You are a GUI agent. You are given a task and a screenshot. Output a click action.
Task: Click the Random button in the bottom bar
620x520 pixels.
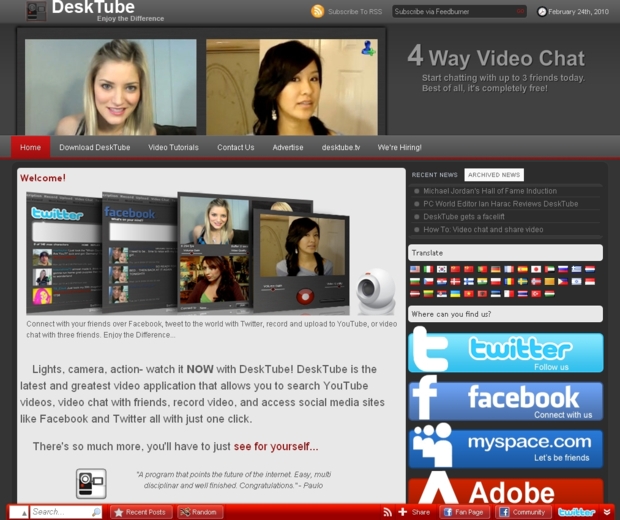200,512
